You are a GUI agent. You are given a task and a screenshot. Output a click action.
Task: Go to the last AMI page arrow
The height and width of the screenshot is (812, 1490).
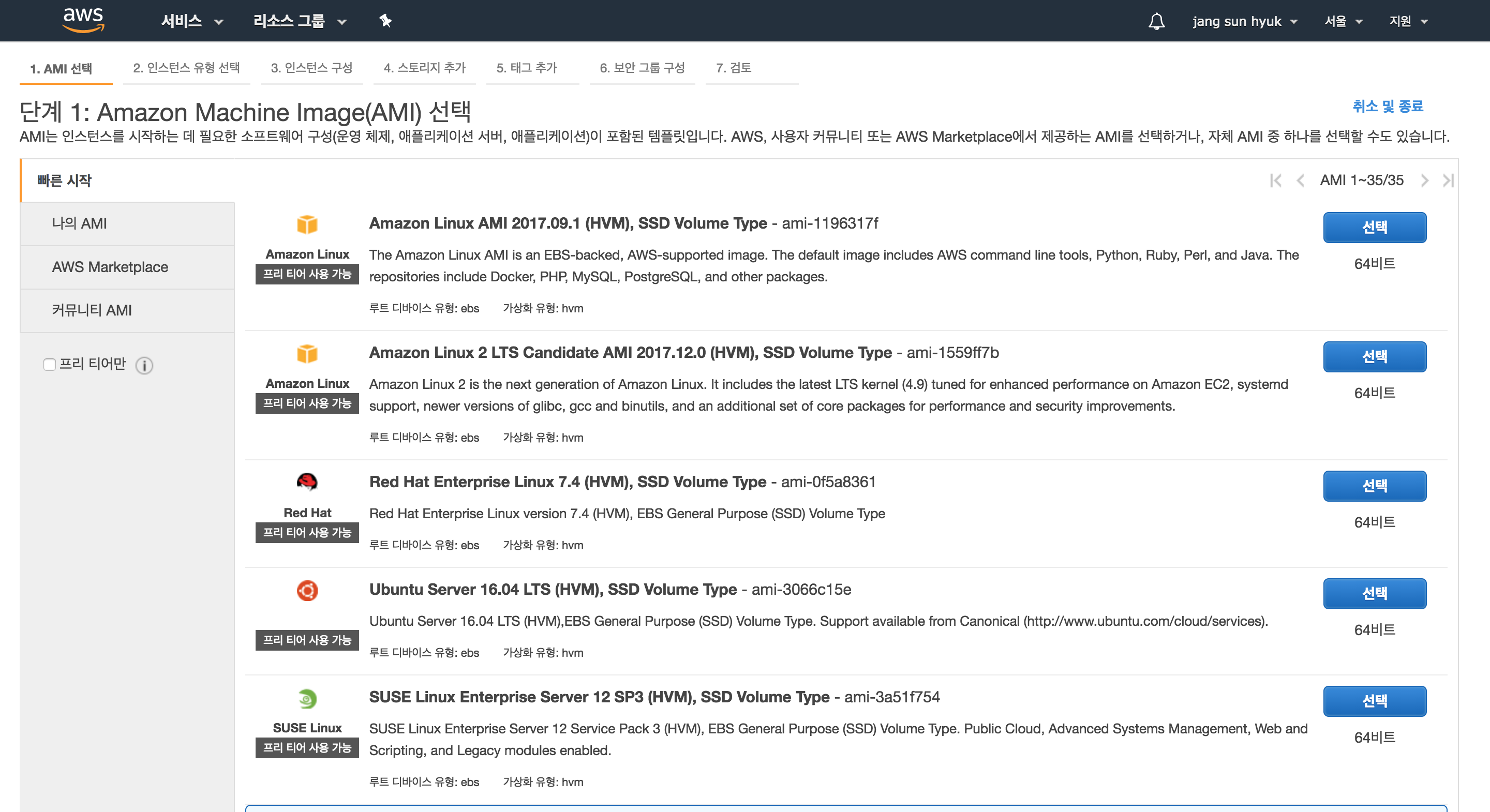[x=1449, y=181]
